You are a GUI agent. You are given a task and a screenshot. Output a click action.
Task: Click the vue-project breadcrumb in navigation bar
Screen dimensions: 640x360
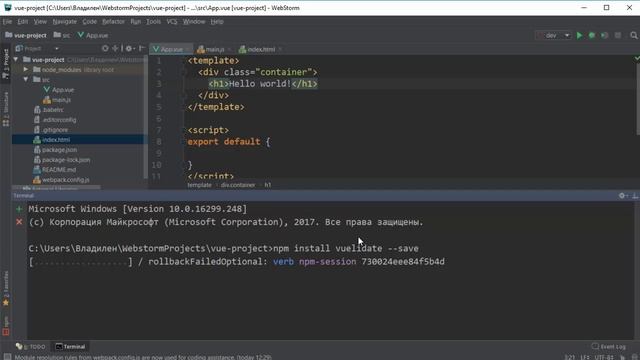(26, 36)
